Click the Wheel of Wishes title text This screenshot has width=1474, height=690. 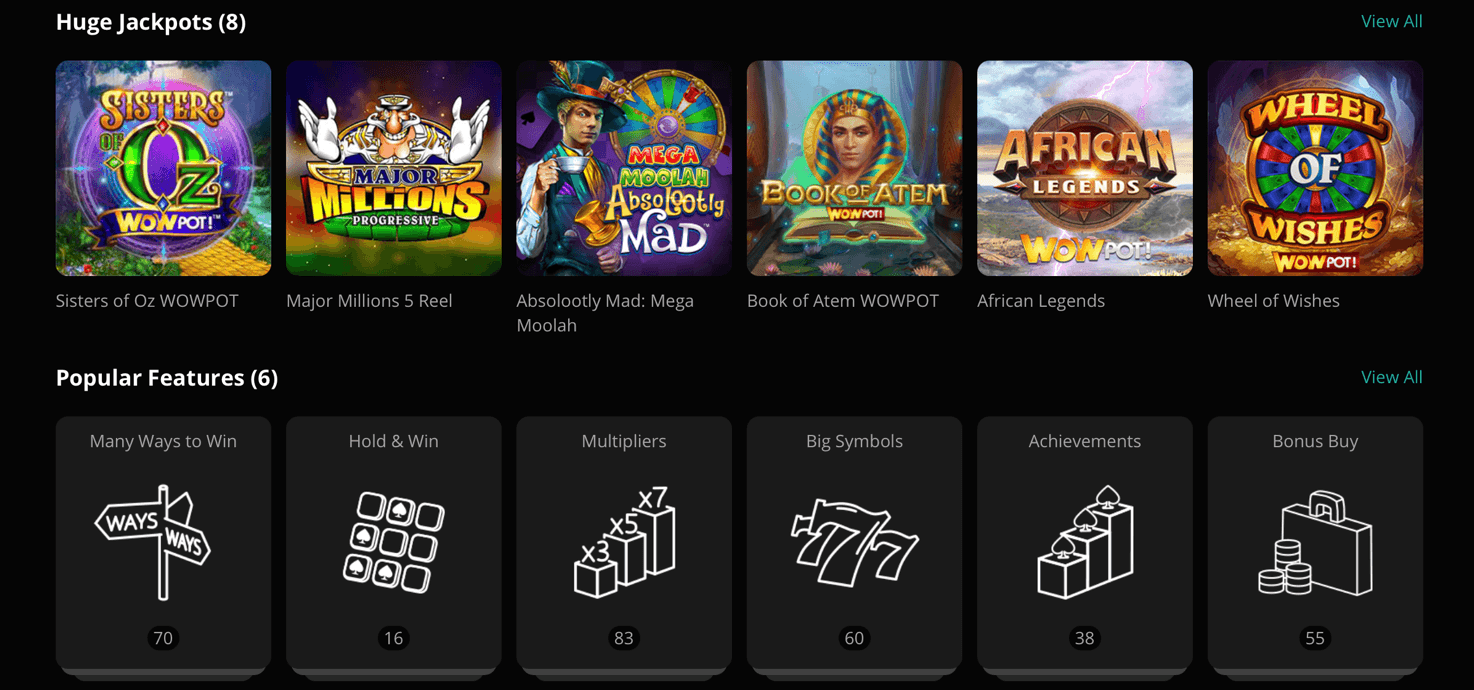[1273, 301]
